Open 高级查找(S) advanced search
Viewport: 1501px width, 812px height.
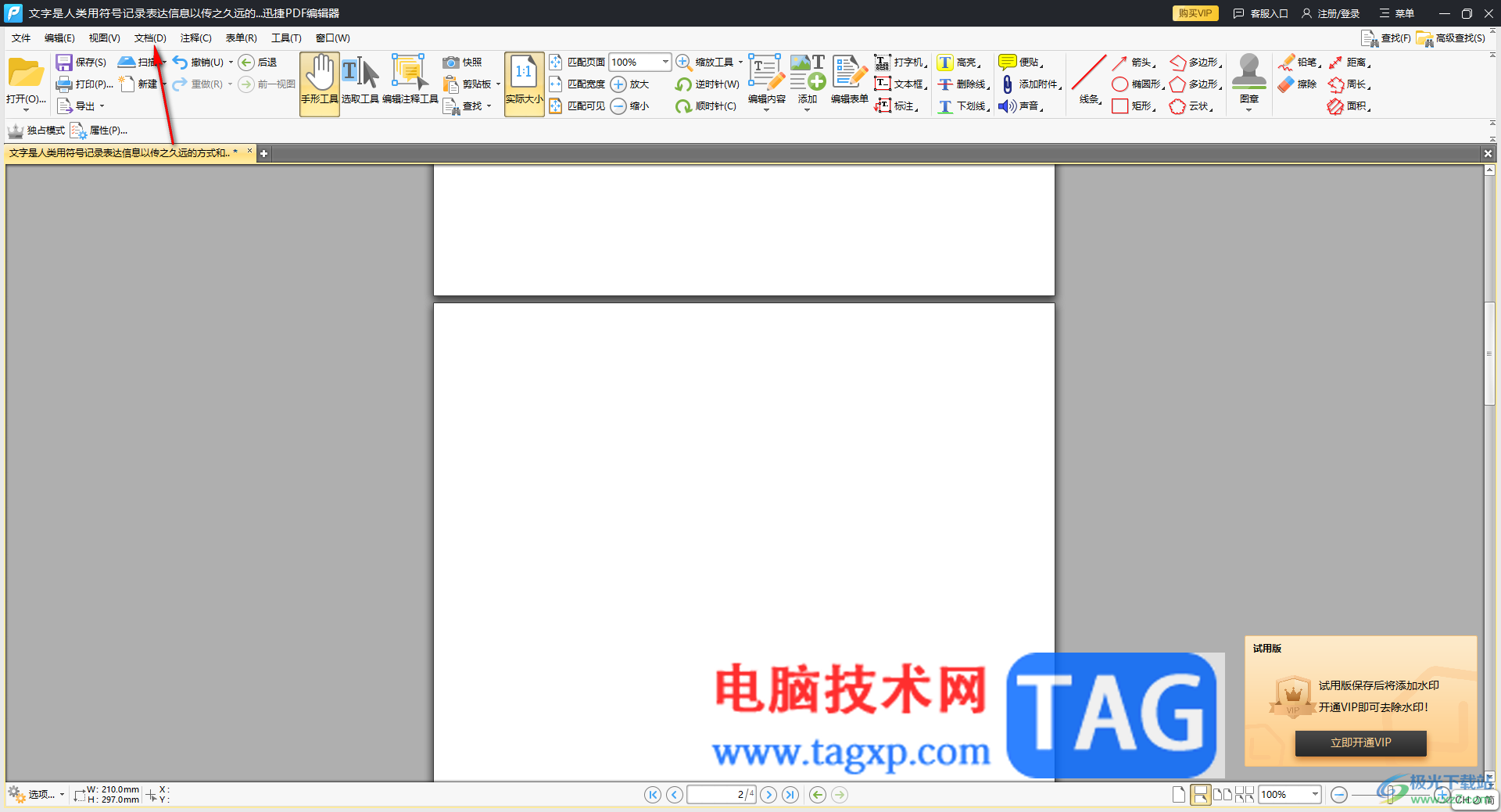pos(1451,38)
